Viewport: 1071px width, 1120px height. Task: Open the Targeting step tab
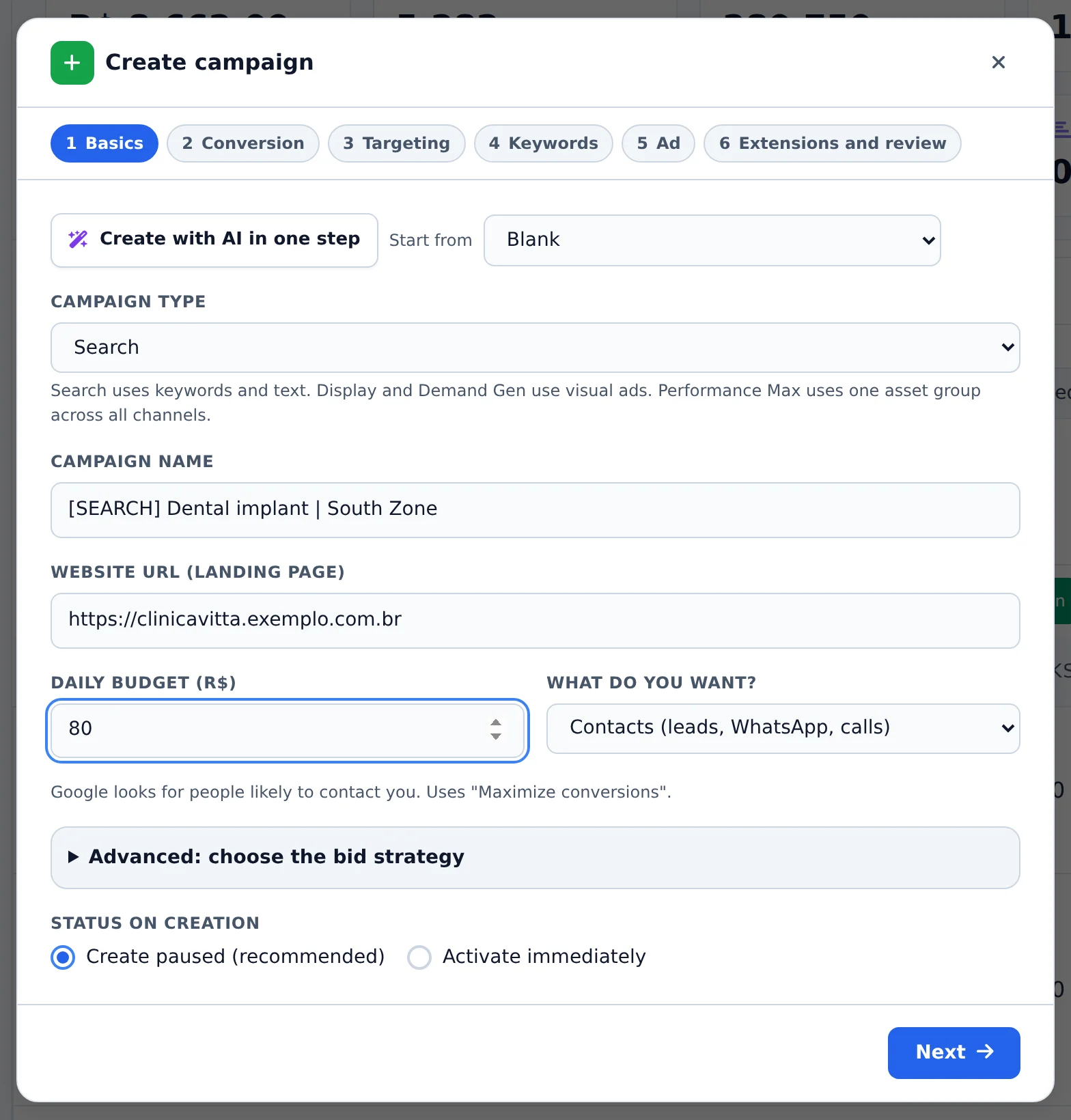click(396, 143)
